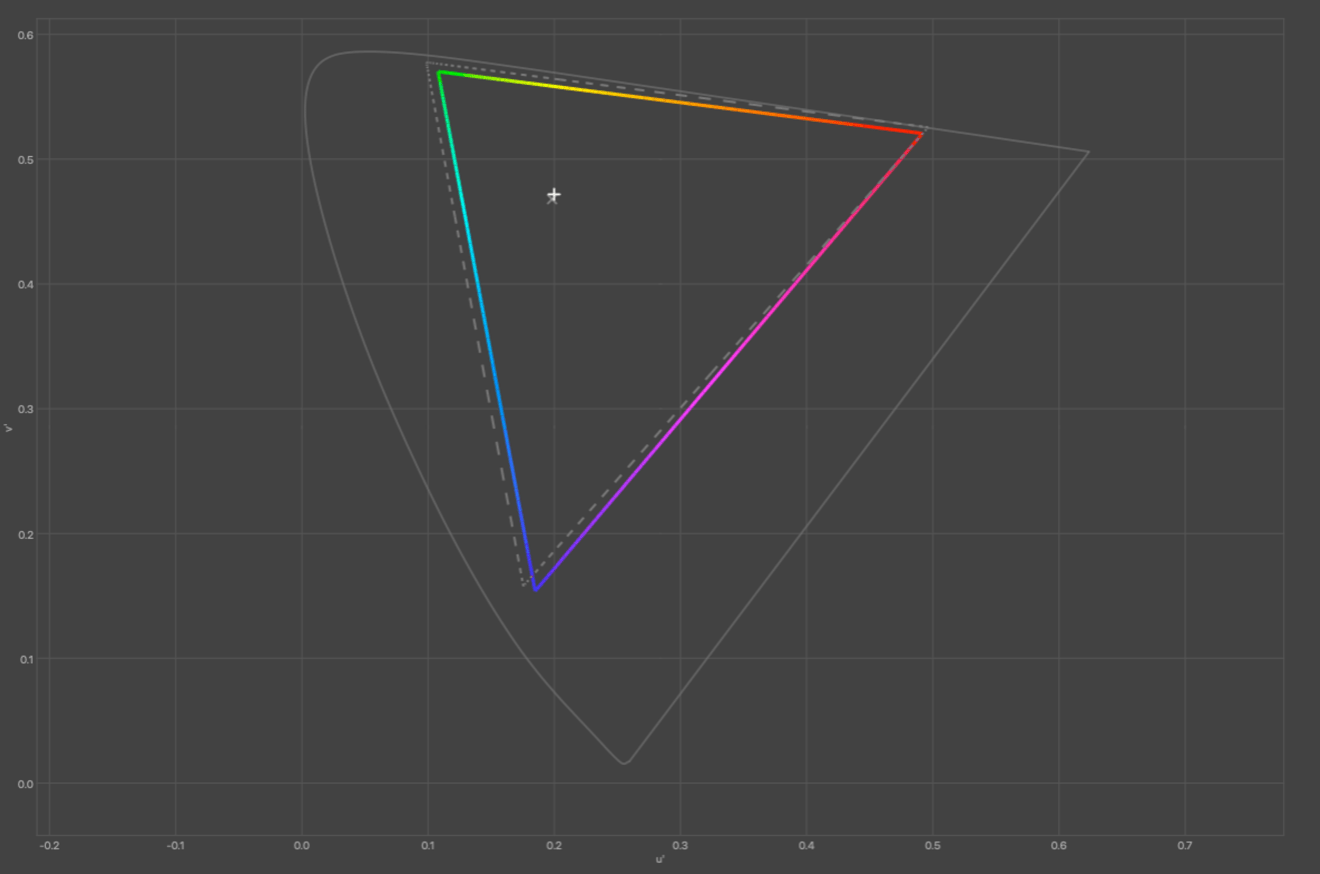Click the 0.3 tick label on the vertical axis
The image size is (1320, 874).
click(x=26, y=409)
